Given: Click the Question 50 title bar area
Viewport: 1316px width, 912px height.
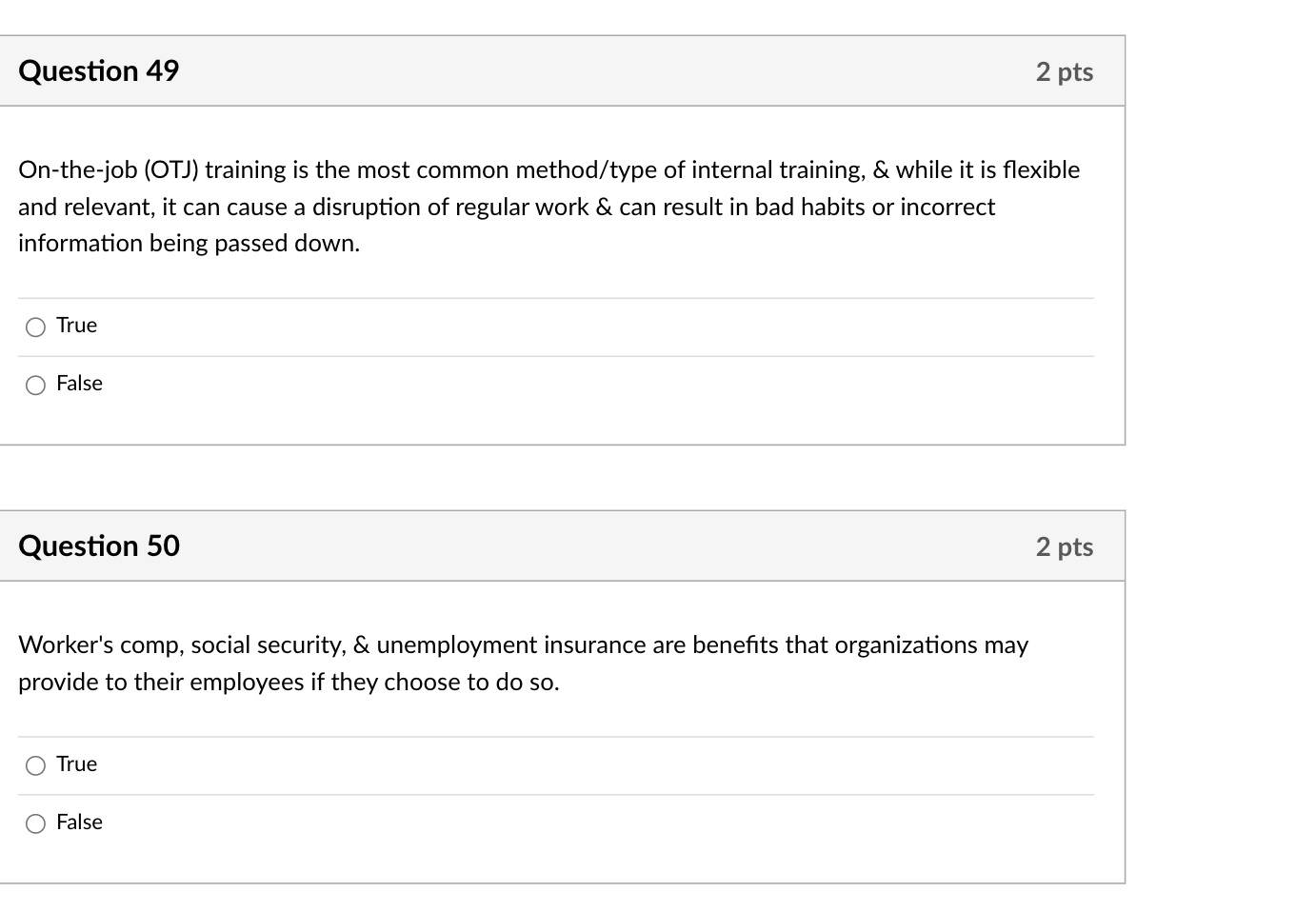Looking at the screenshot, I should pos(562,546).
